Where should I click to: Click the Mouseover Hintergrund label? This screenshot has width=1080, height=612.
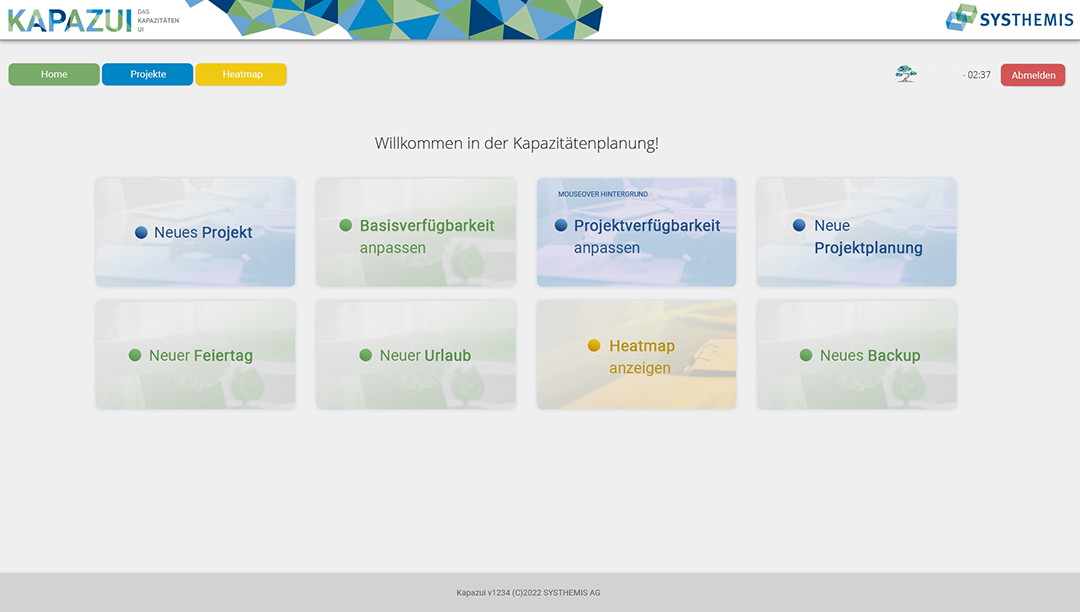[603, 194]
